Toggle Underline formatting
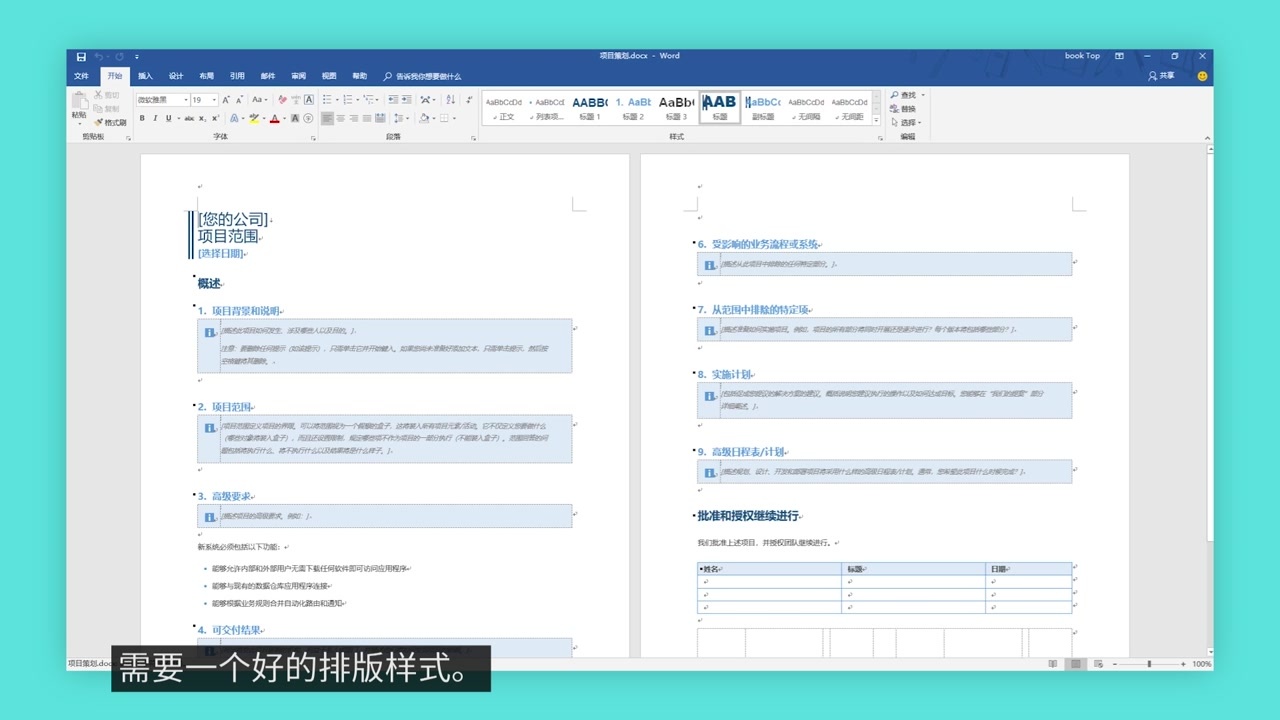 [168, 118]
